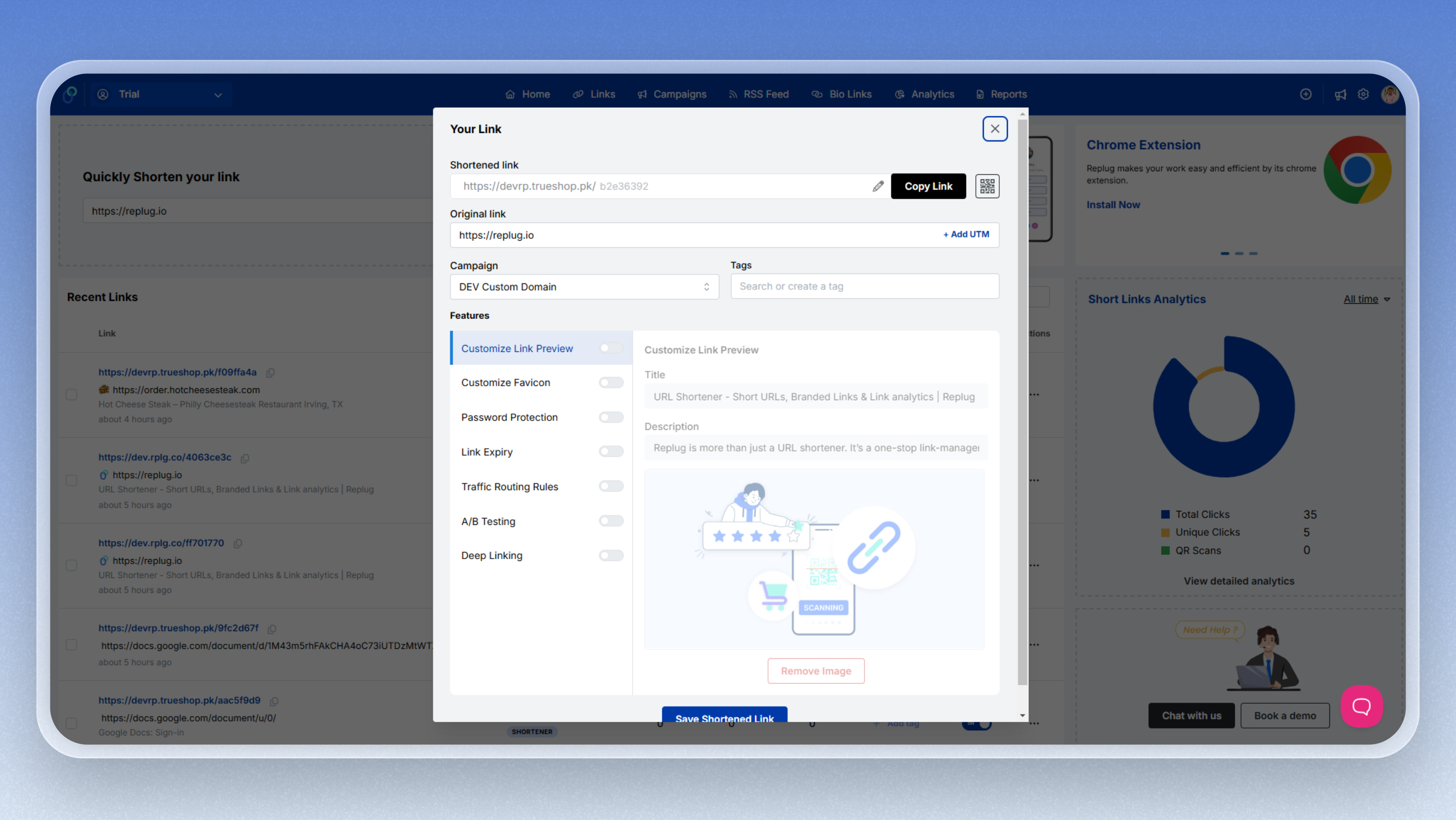Open the QR code icon next to Copy Link
The image size is (1456, 820).
[987, 186]
